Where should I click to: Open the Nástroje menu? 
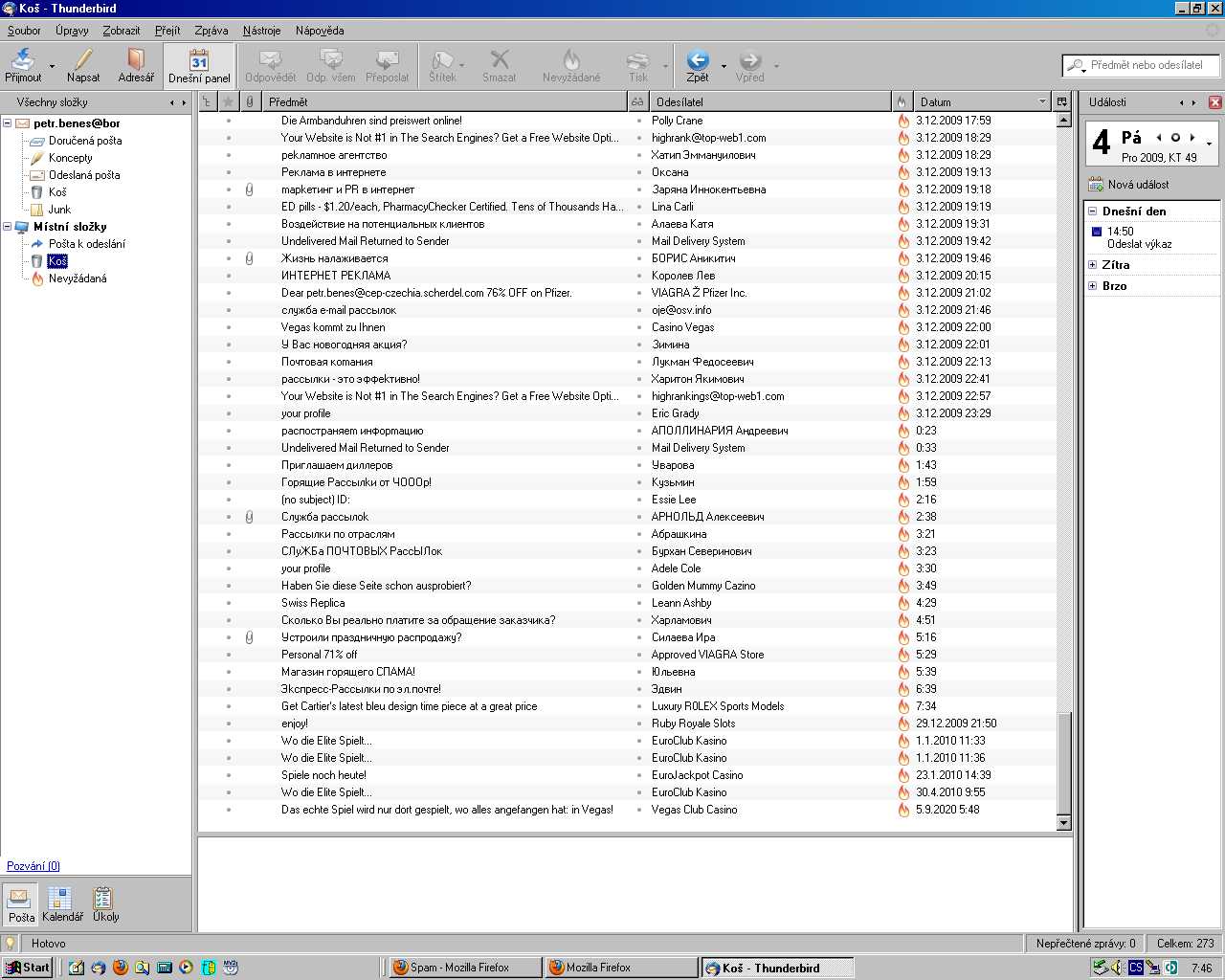(x=261, y=31)
